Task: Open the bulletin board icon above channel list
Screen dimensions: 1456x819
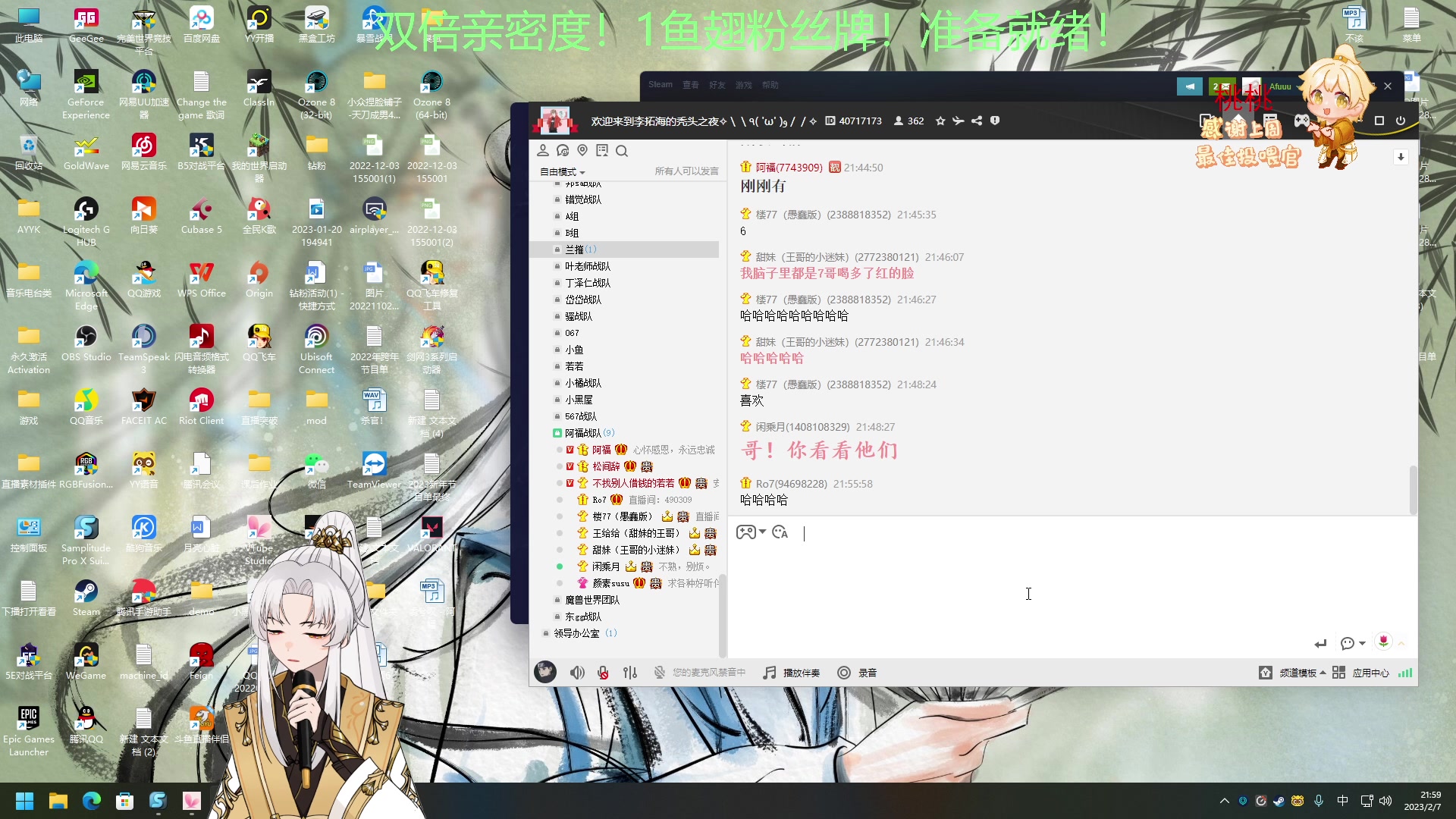Action: click(602, 150)
